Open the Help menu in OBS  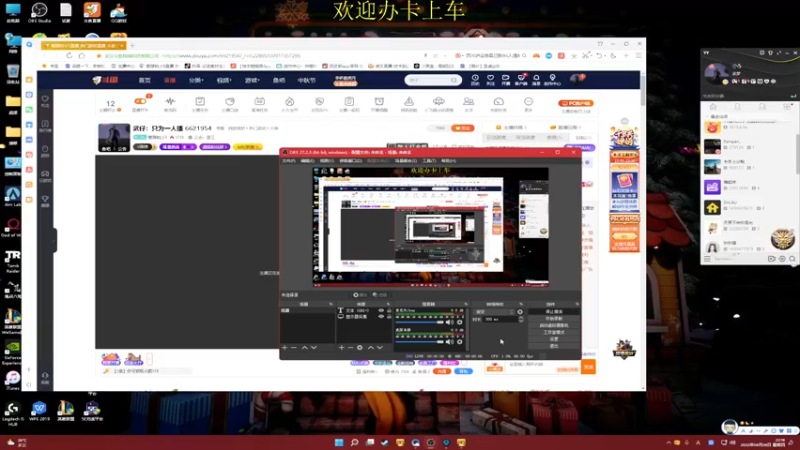pos(448,161)
